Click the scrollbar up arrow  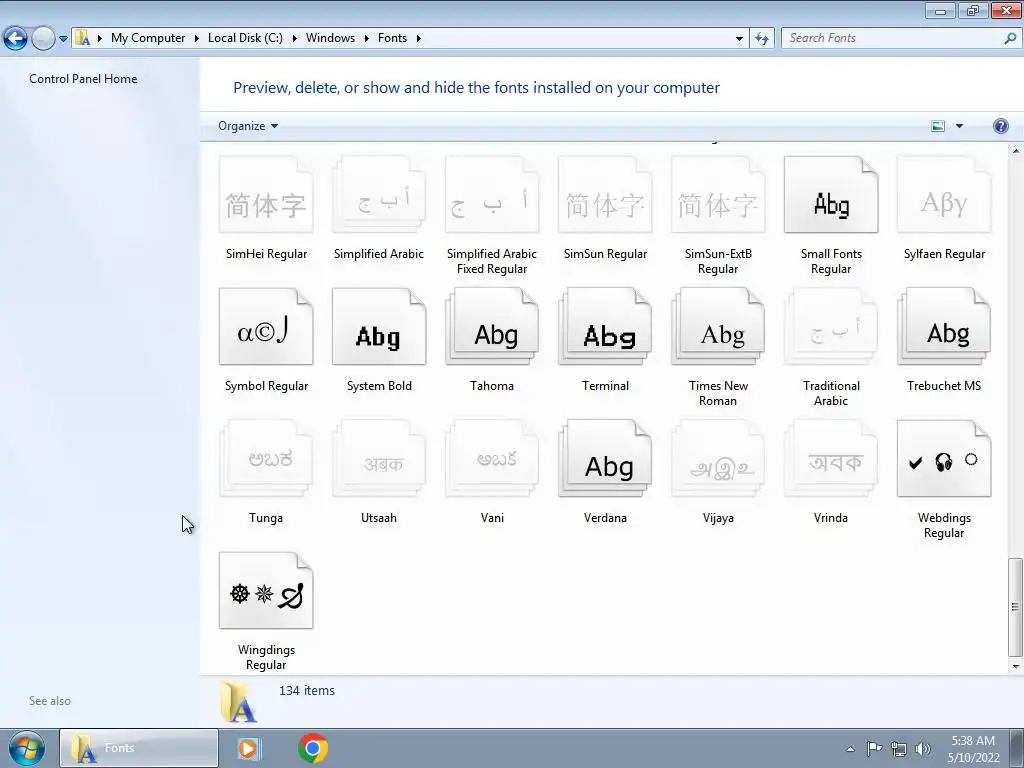1015,151
